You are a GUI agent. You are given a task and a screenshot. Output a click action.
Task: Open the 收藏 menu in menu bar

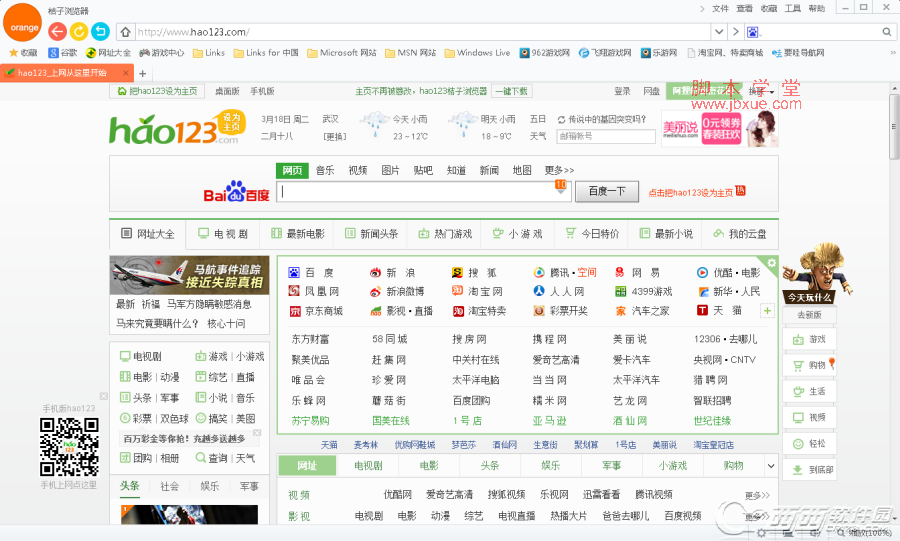(769, 9)
